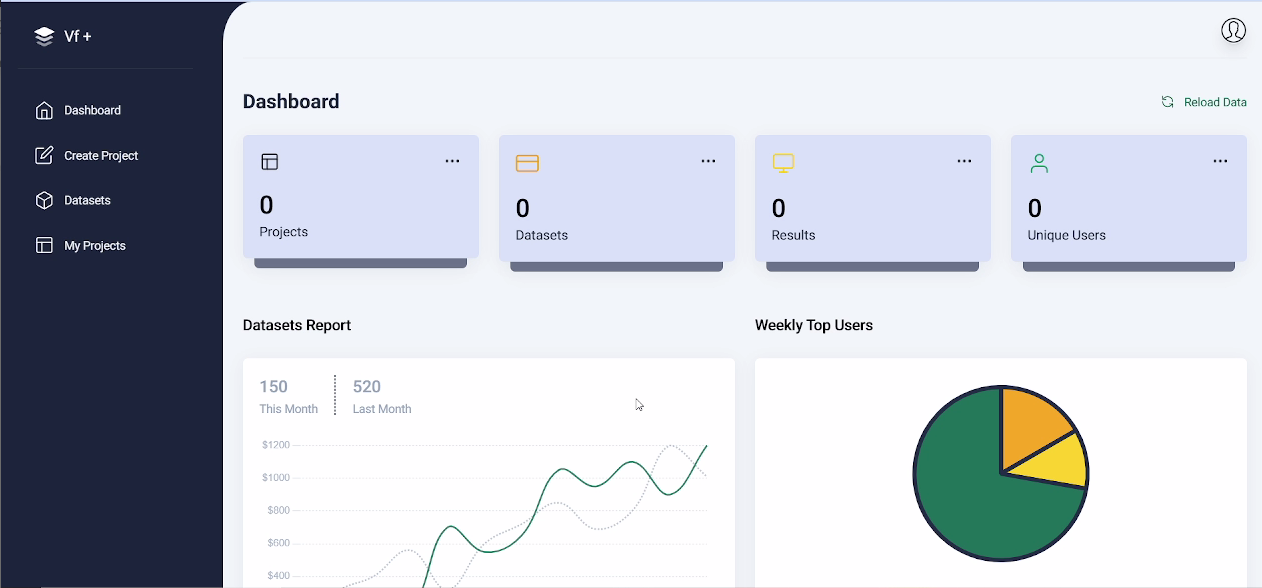This screenshot has height=588, width=1262.
Task: Click the Projects card table icon
Action: 269,161
